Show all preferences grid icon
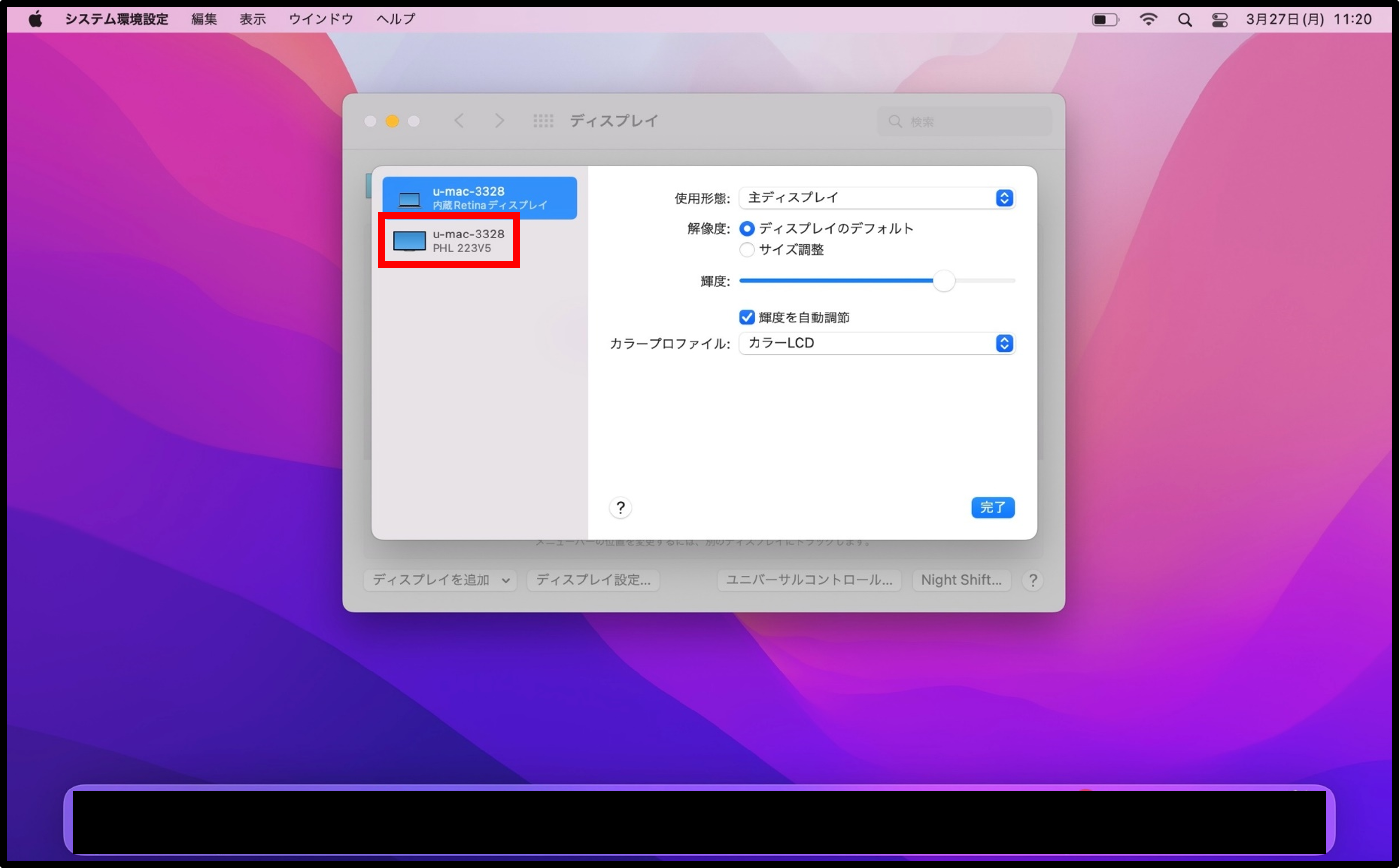 [x=543, y=121]
